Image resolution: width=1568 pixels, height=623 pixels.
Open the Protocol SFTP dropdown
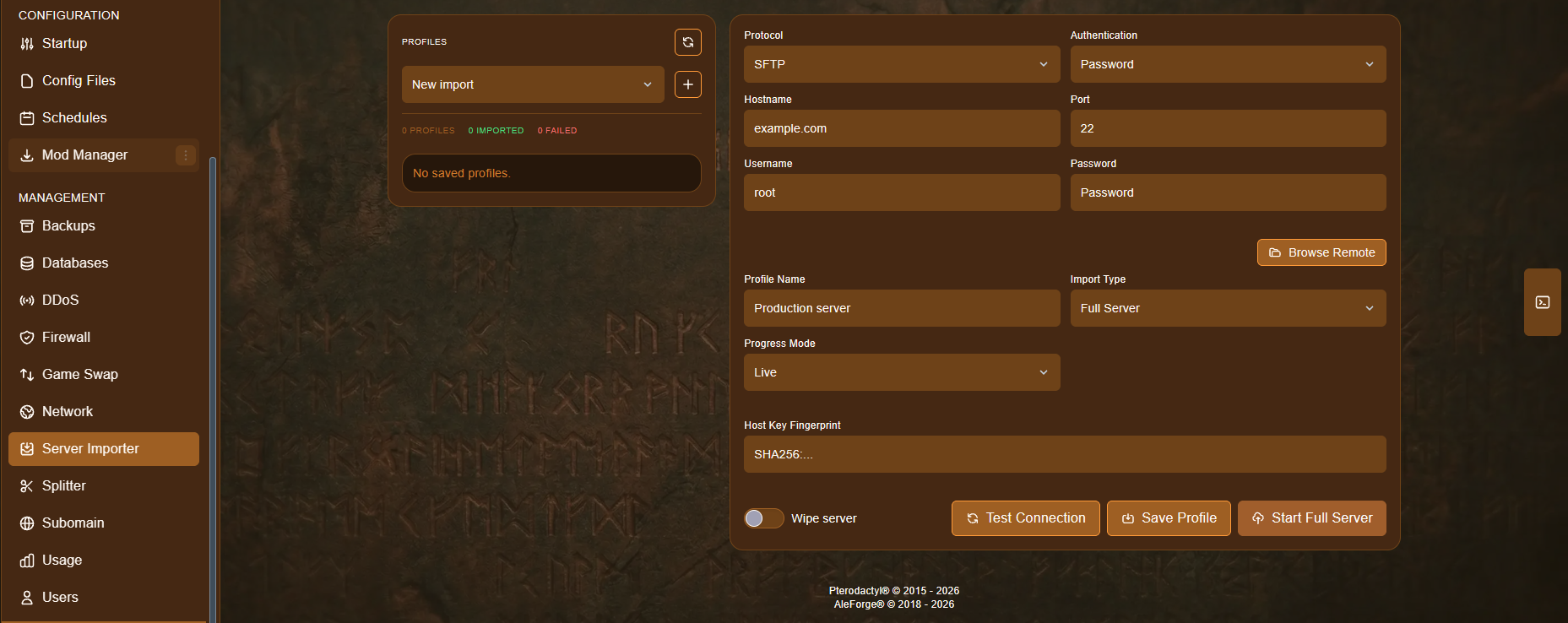coord(902,64)
